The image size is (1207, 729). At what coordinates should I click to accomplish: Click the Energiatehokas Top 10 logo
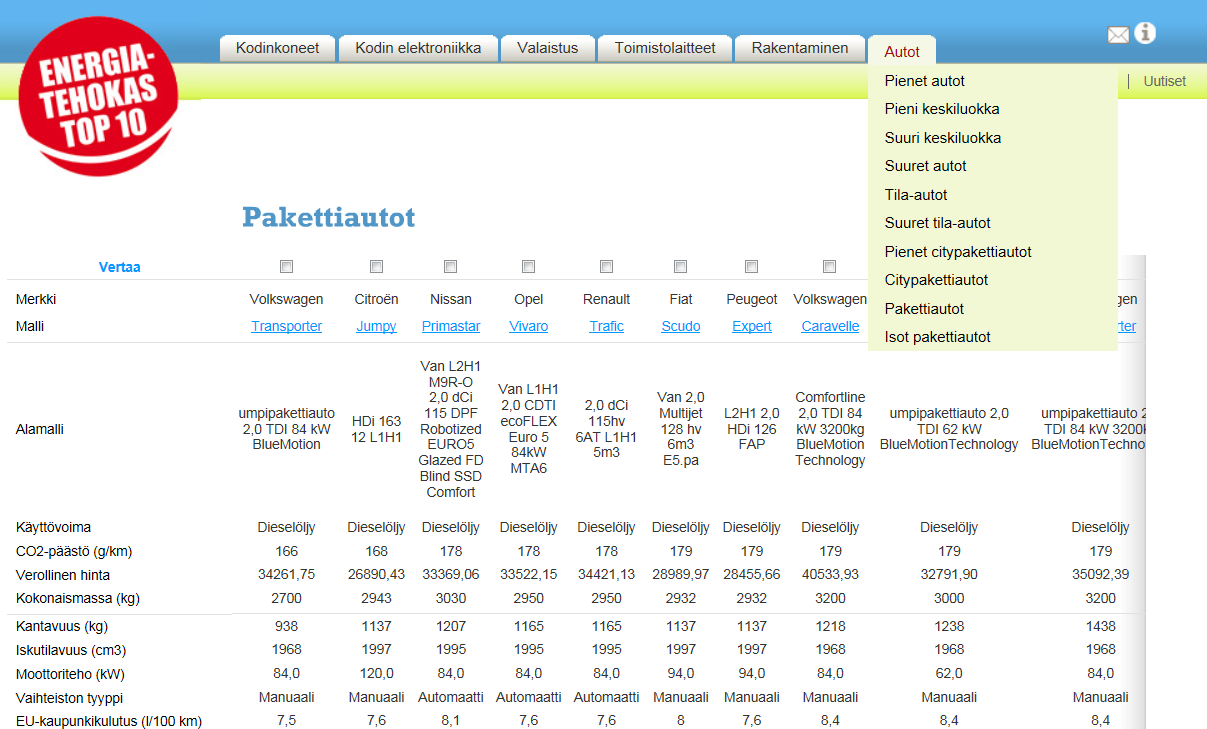(98, 96)
